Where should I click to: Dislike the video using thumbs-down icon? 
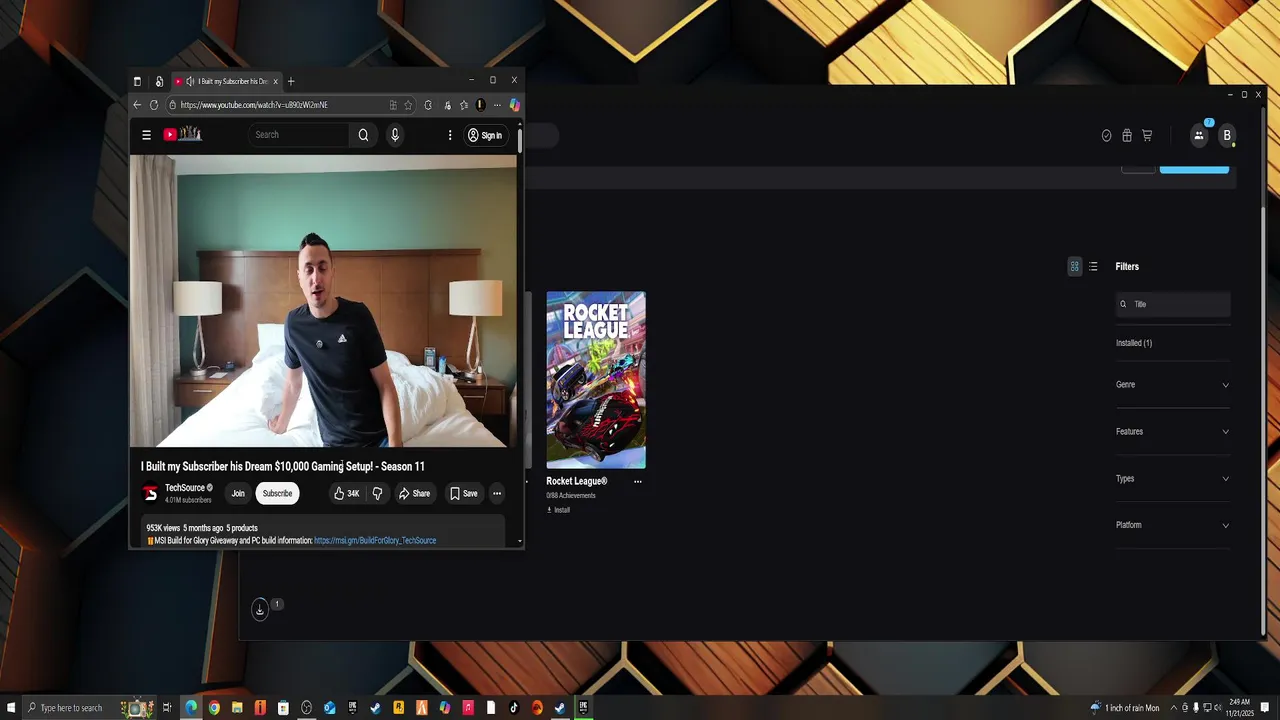click(x=377, y=493)
